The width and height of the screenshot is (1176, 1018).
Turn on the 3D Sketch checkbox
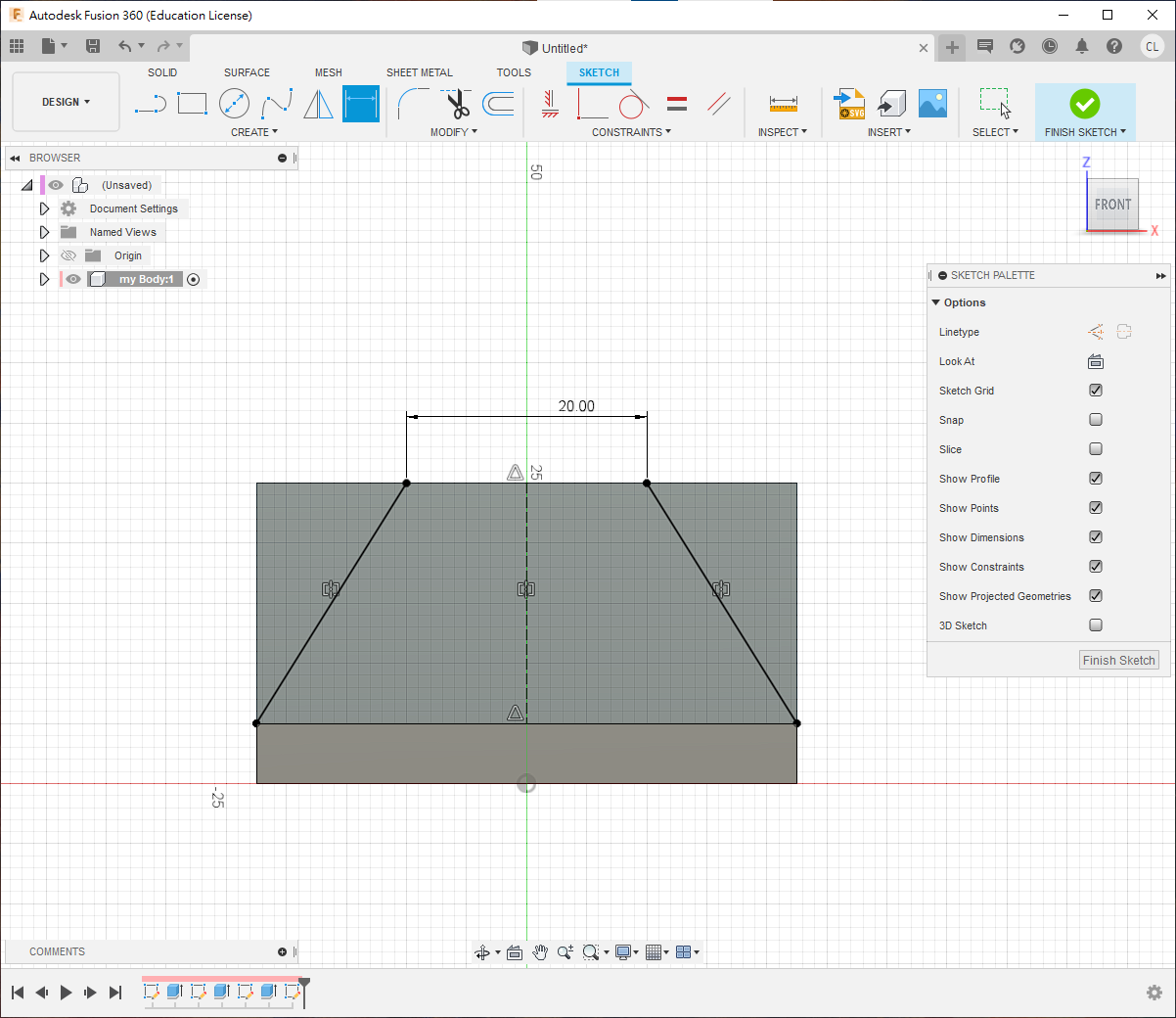1096,625
